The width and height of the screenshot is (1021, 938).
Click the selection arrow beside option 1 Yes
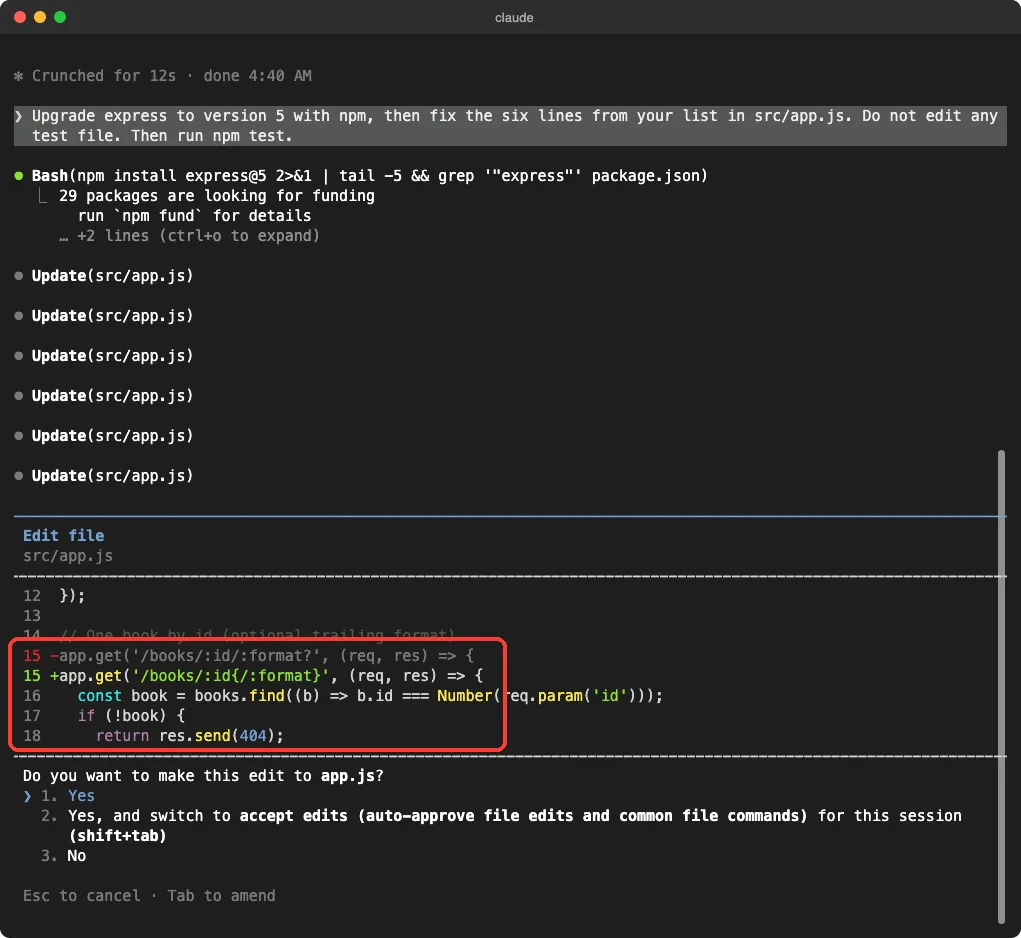(27, 795)
